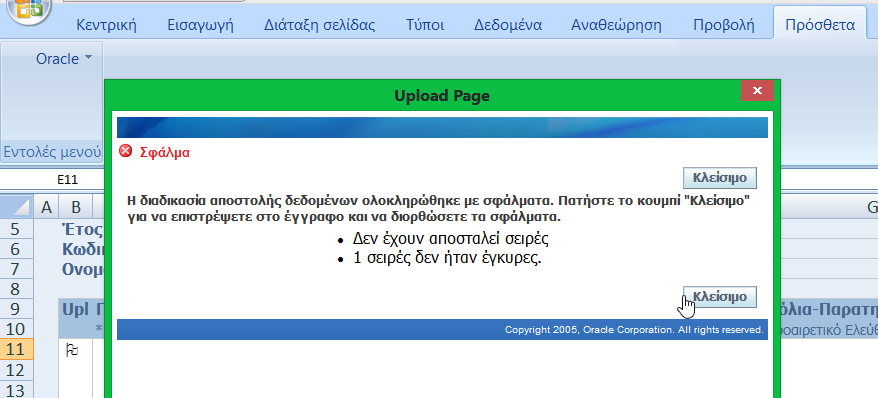Select row 12 header
This screenshot has width=878, height=398.
[17, 369]
